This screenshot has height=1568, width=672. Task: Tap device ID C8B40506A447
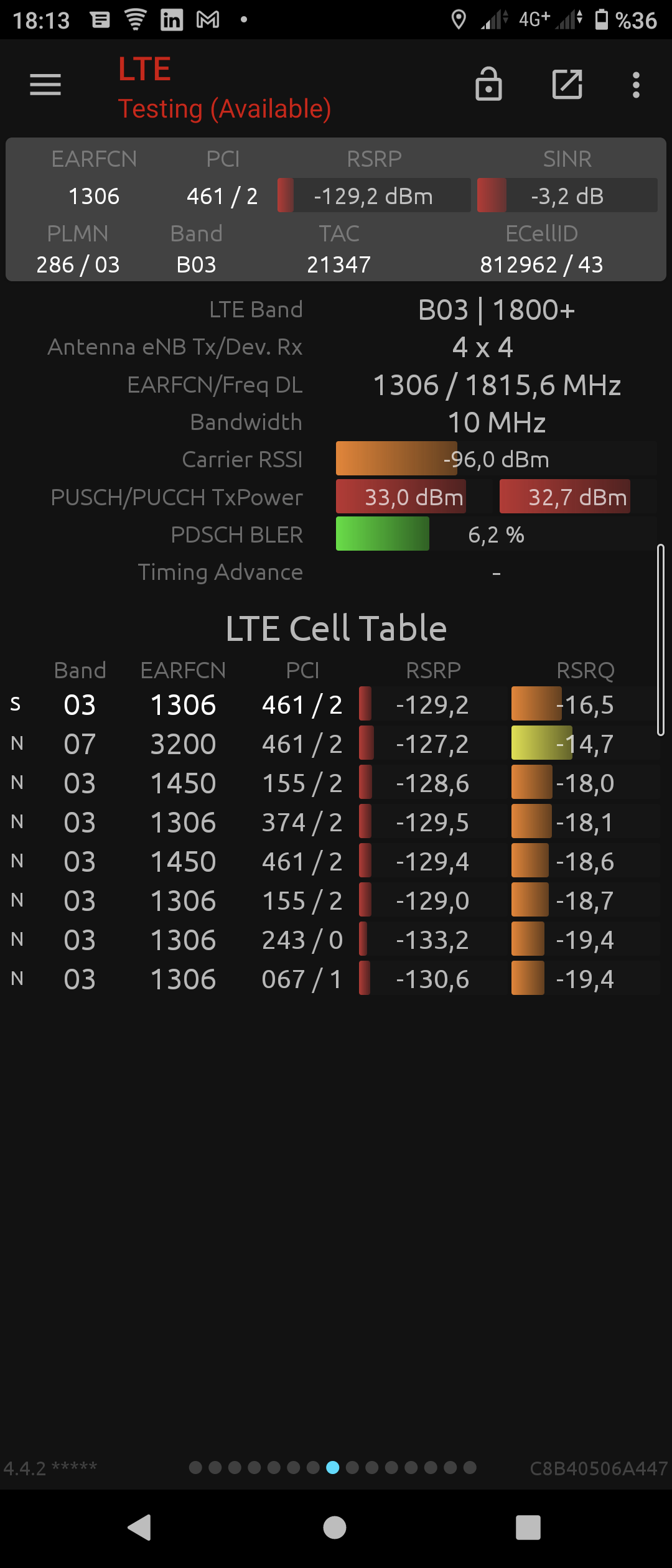[x=599, y=1468]
